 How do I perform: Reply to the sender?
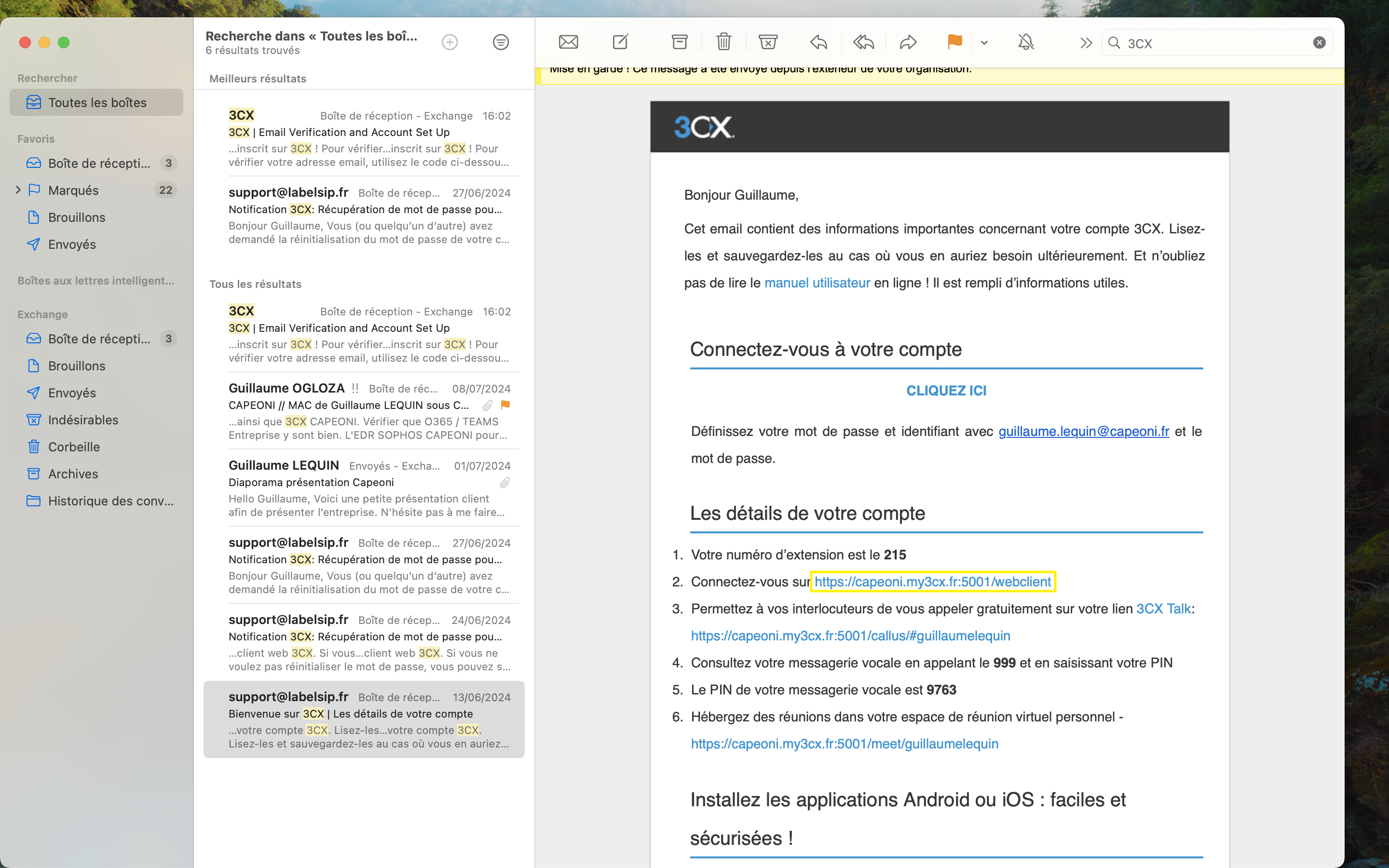pyautogui.click(x=819, y=42)
